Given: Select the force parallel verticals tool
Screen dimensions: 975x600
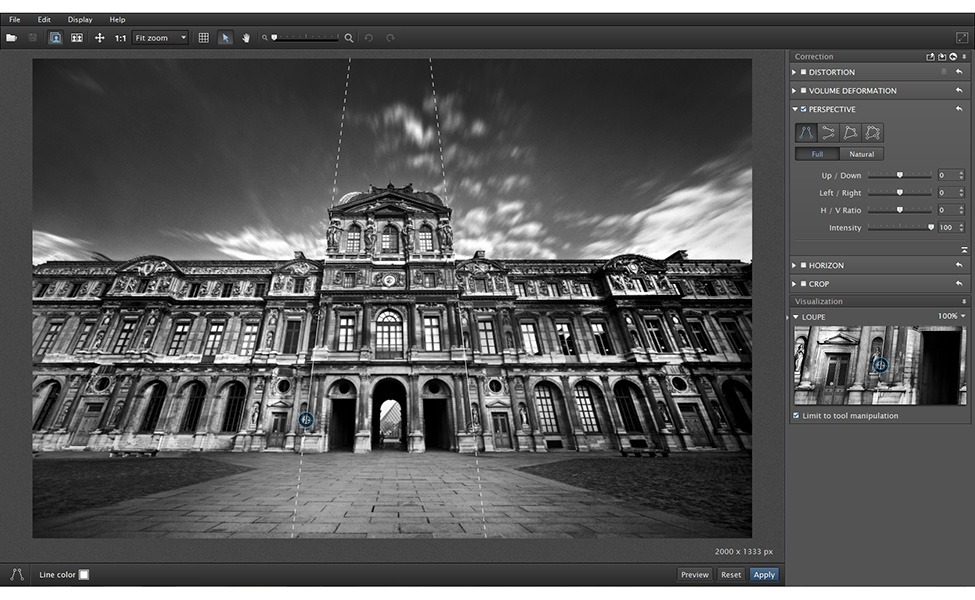Looking at the screenshot, I should 806,133.
